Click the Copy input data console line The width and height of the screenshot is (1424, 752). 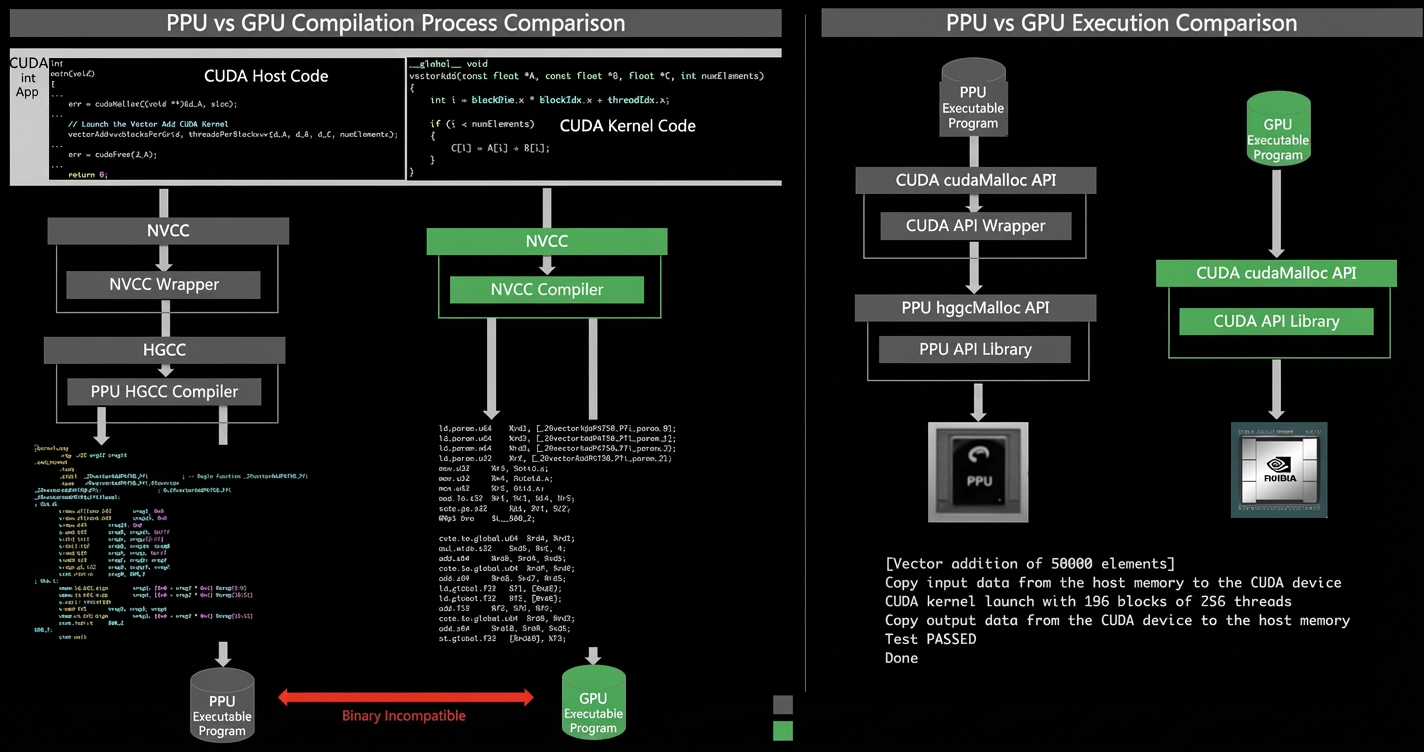click(x=1113, y=583)
